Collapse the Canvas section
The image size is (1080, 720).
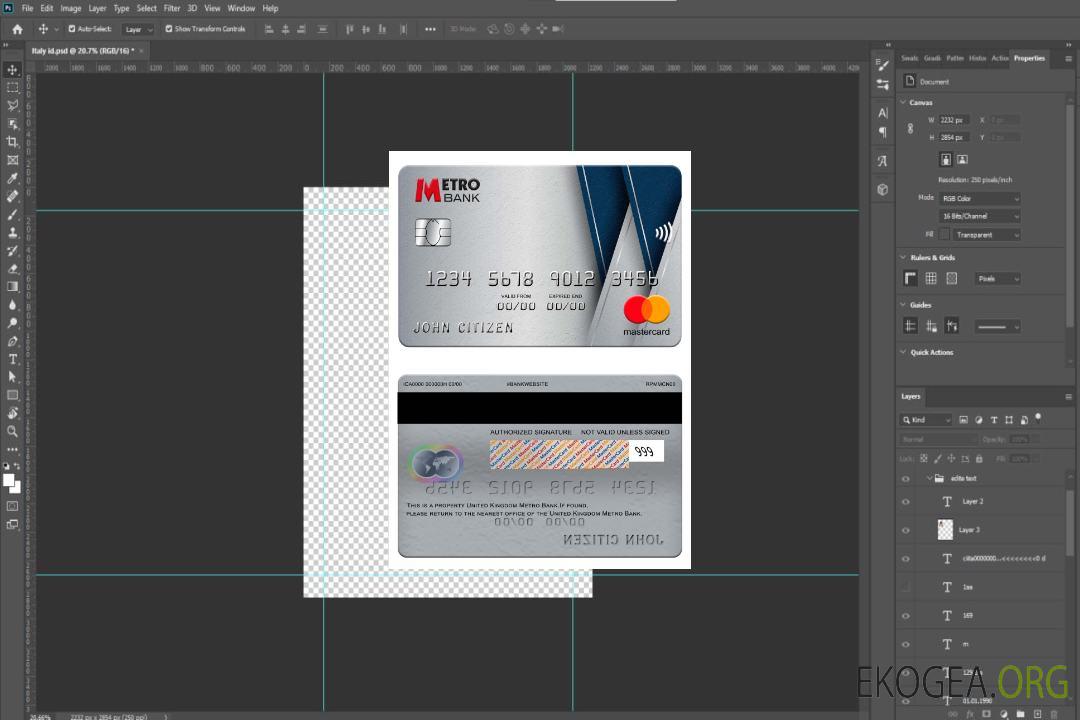[x=903, y=102]
